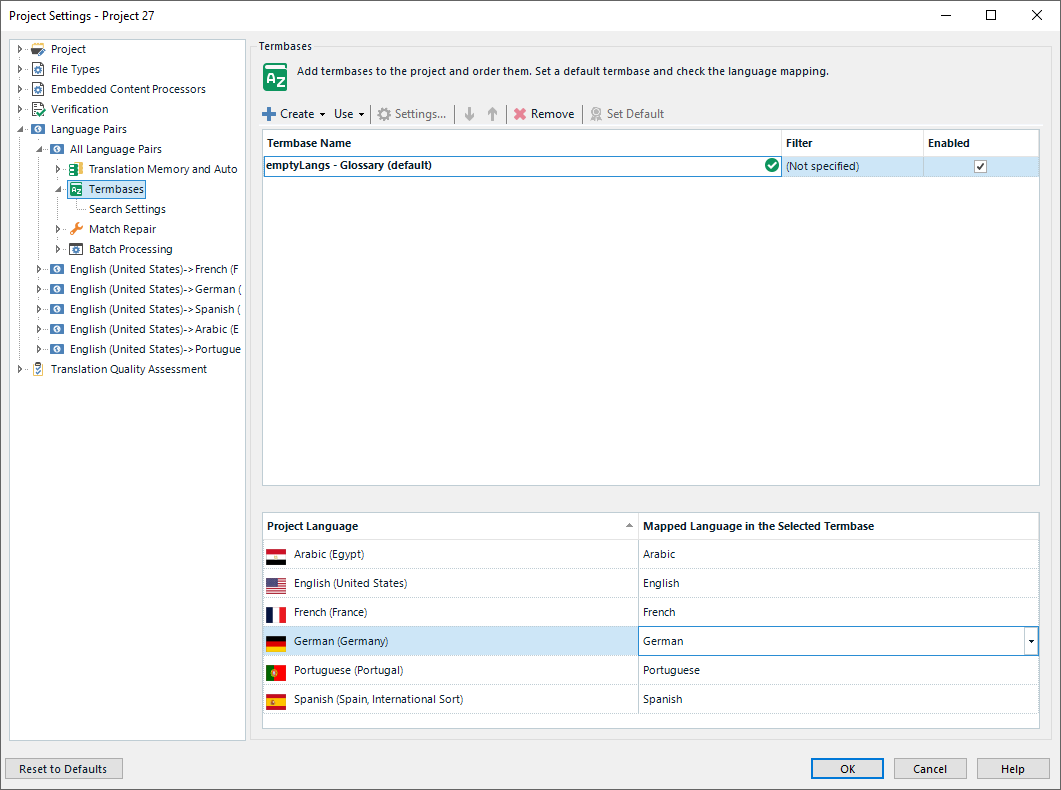The width and height of the screenshot is (1061, 790).
Task: Collapse the All Language Pairs node
Action: 39,149
